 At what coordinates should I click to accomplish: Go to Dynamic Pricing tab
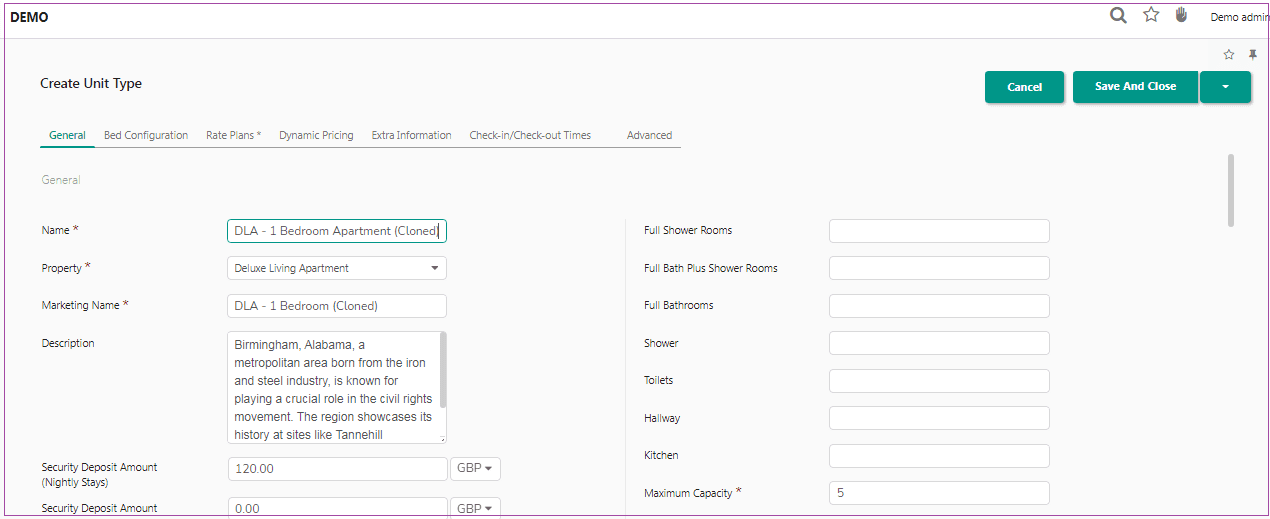tap(316, 135)
